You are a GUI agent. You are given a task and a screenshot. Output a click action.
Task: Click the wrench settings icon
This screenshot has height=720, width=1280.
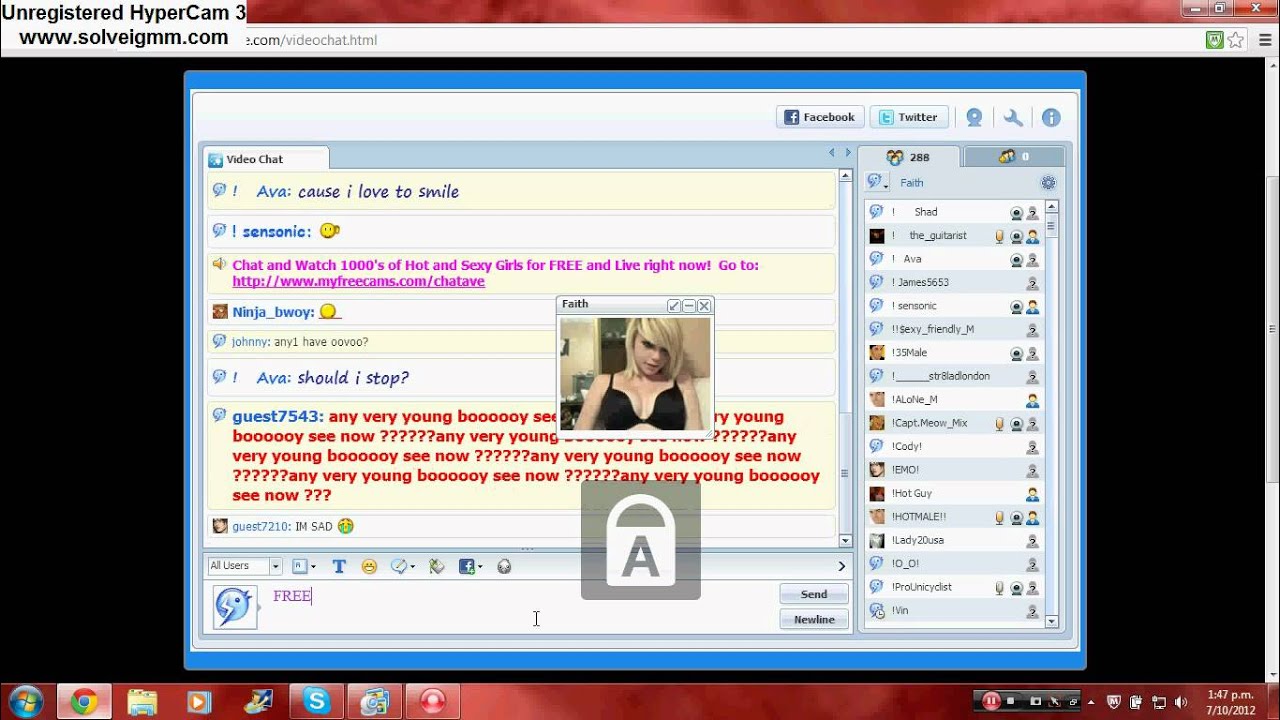pos(1013,118)
